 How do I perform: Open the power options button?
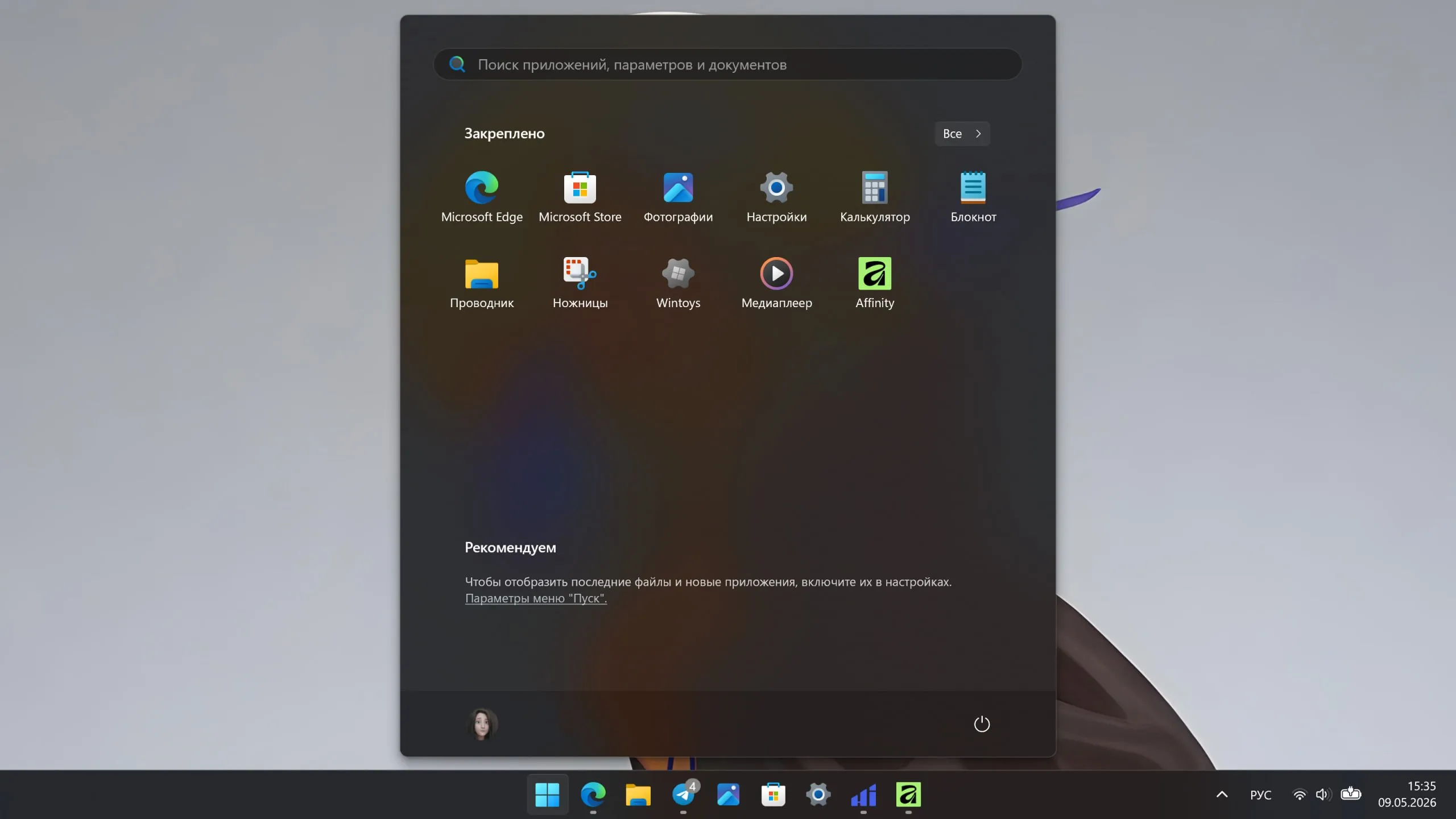click(982, 723)
